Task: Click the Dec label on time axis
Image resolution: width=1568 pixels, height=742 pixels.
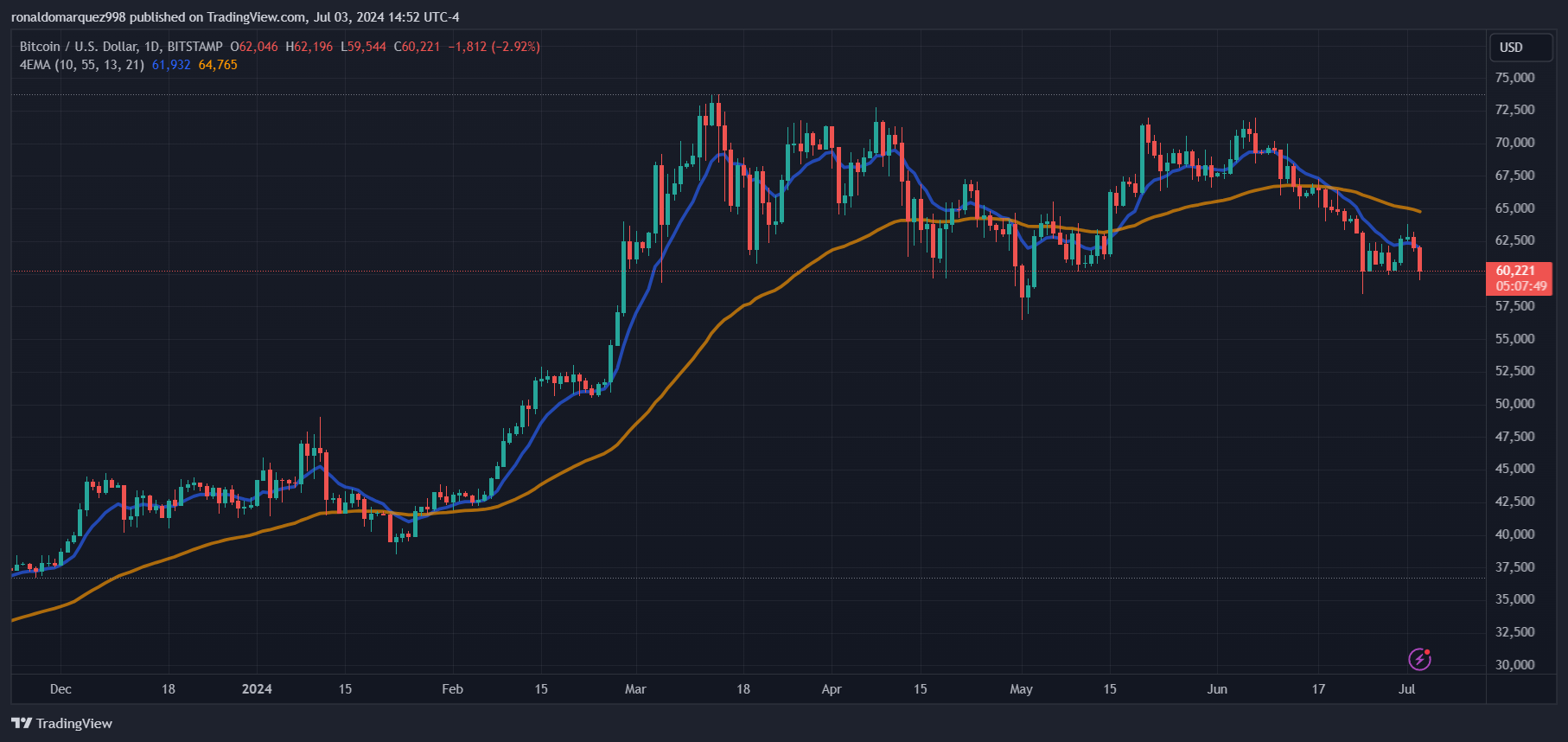Action: point(61,689)
